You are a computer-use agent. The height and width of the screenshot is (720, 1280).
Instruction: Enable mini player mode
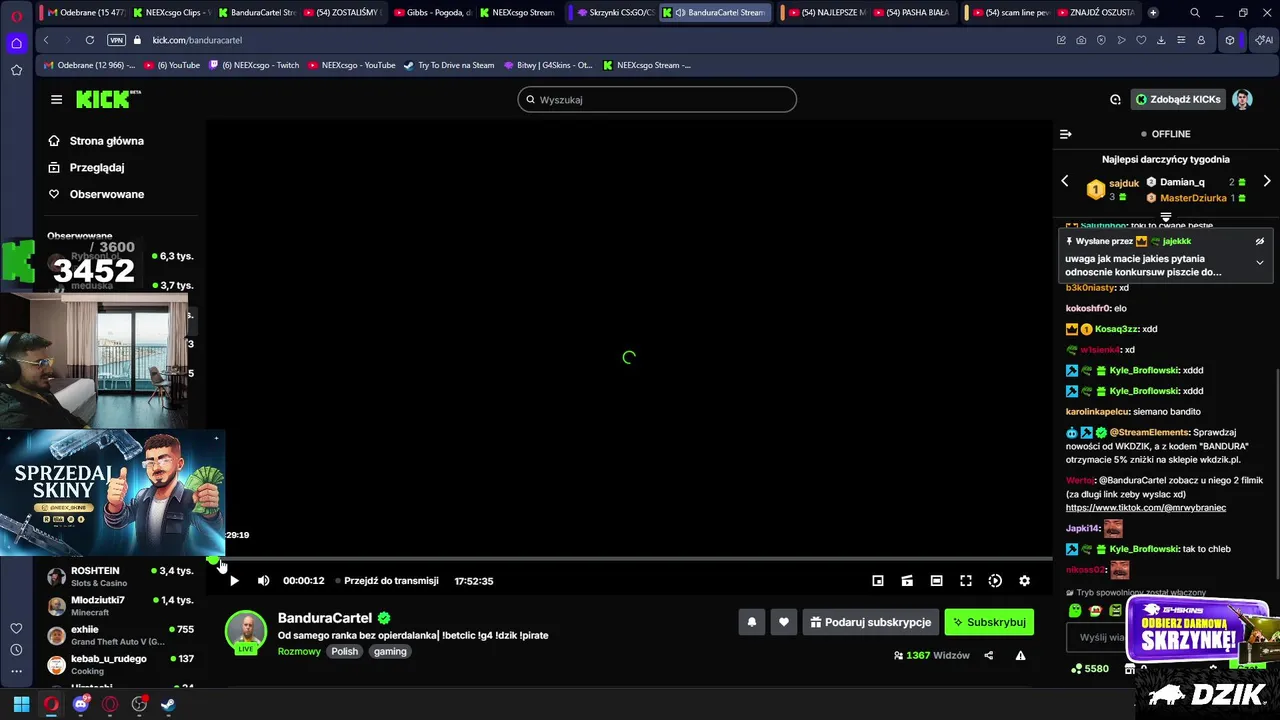878,581
